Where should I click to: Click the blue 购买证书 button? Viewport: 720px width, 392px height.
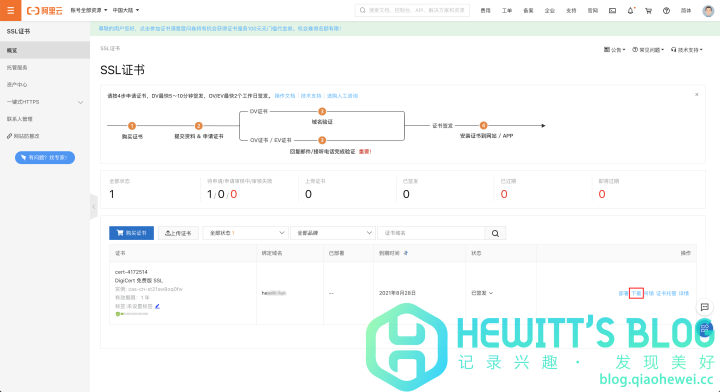tap(131, 233)
